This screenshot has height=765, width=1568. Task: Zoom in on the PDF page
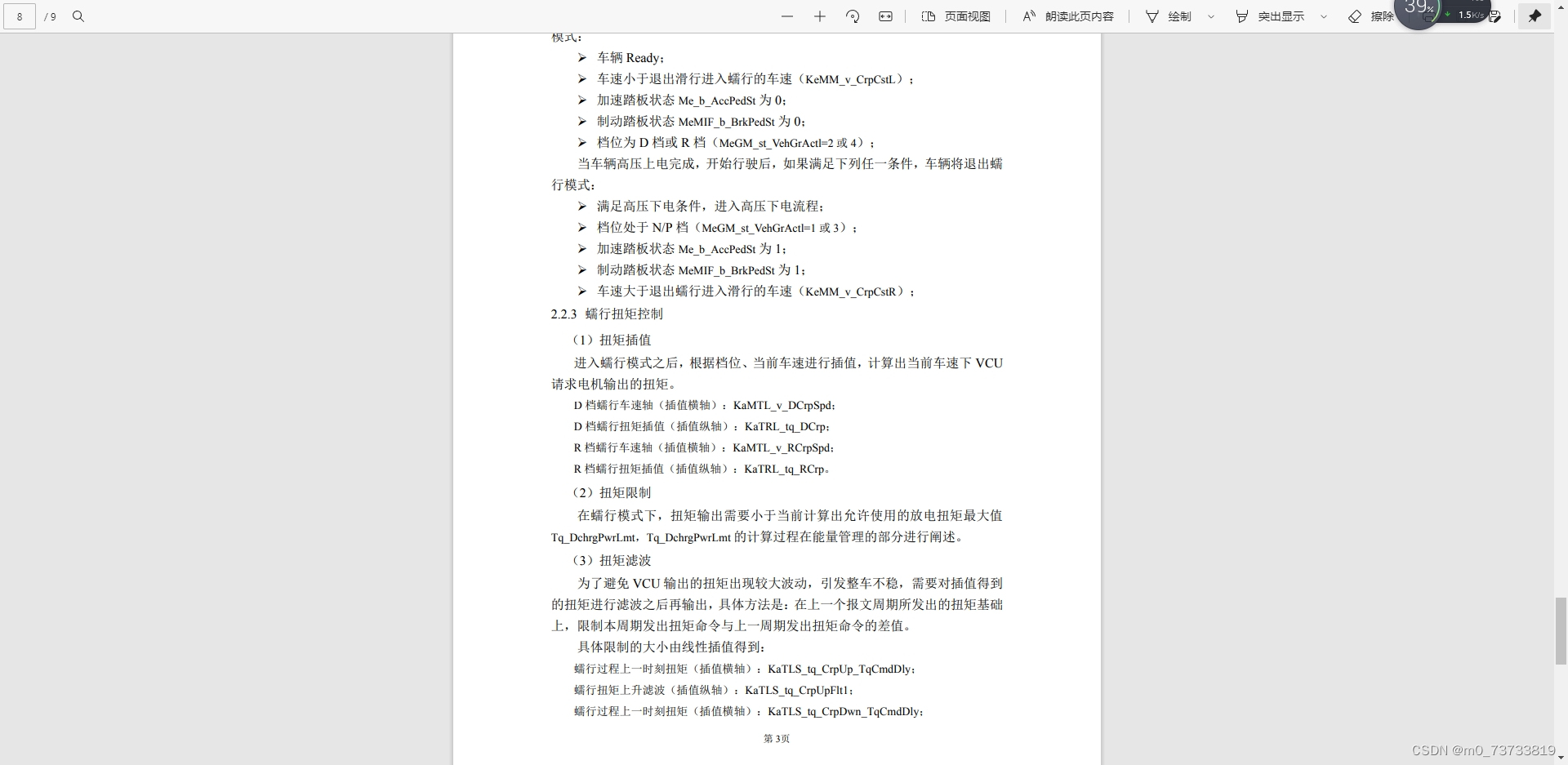click(x=819, y=16)
